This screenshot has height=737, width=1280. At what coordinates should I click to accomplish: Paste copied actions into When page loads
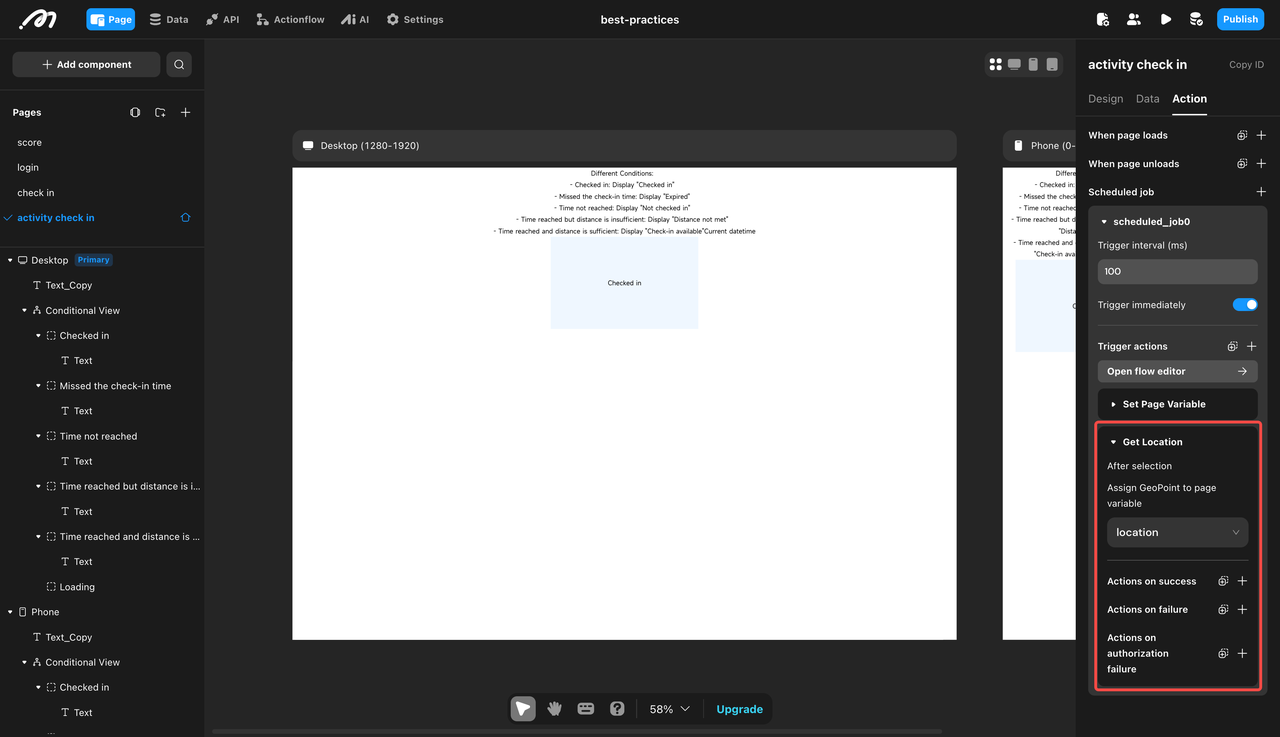[x=1242, y=136]
